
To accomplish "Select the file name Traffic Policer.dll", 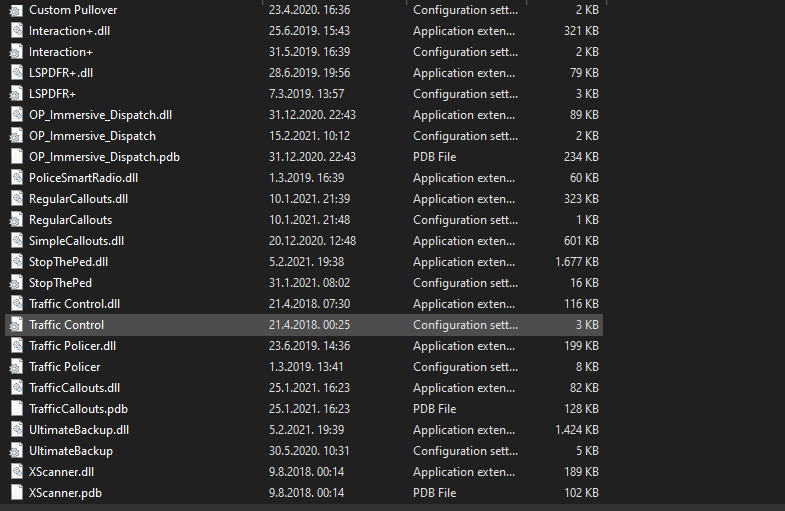I will [x=73, y=346].
